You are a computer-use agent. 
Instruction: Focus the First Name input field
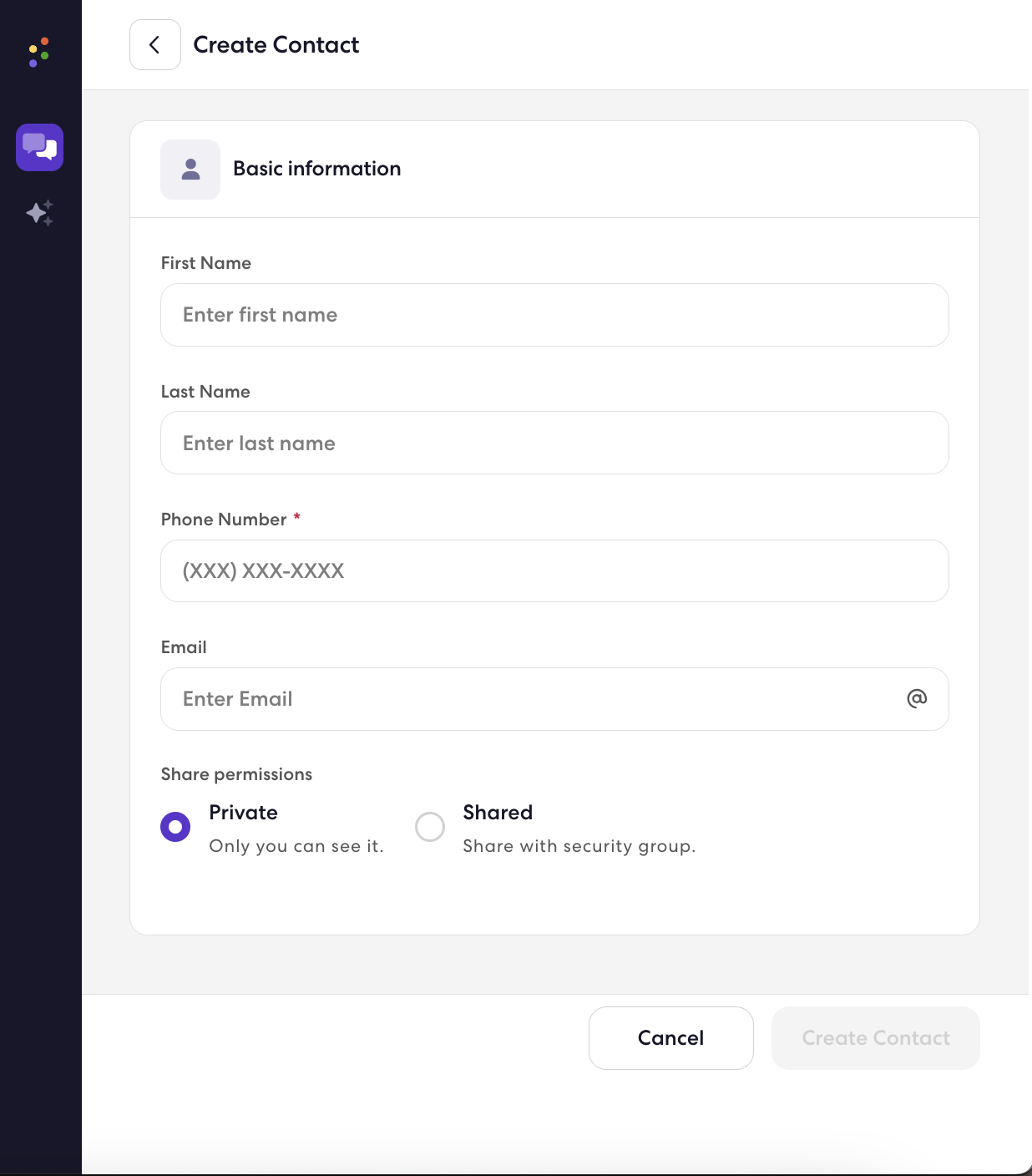(554, 315)
